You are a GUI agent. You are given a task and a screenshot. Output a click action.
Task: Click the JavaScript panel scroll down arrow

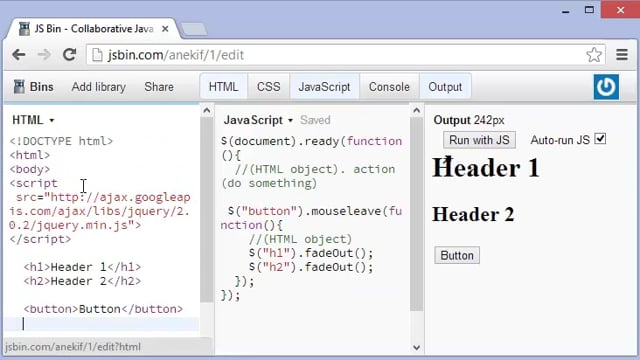coord(416,348)
